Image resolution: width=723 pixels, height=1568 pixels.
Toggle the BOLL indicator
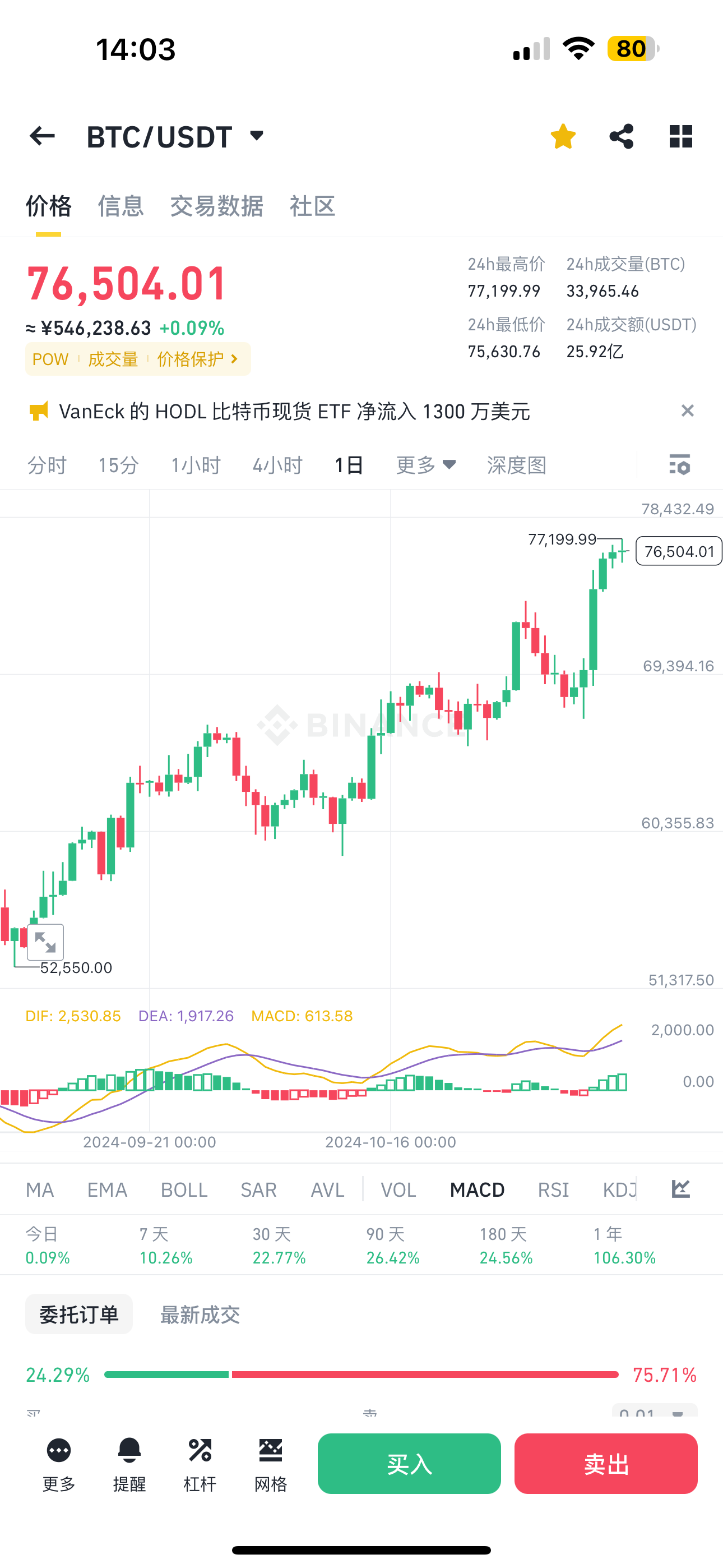click(x=184, y=1189)
